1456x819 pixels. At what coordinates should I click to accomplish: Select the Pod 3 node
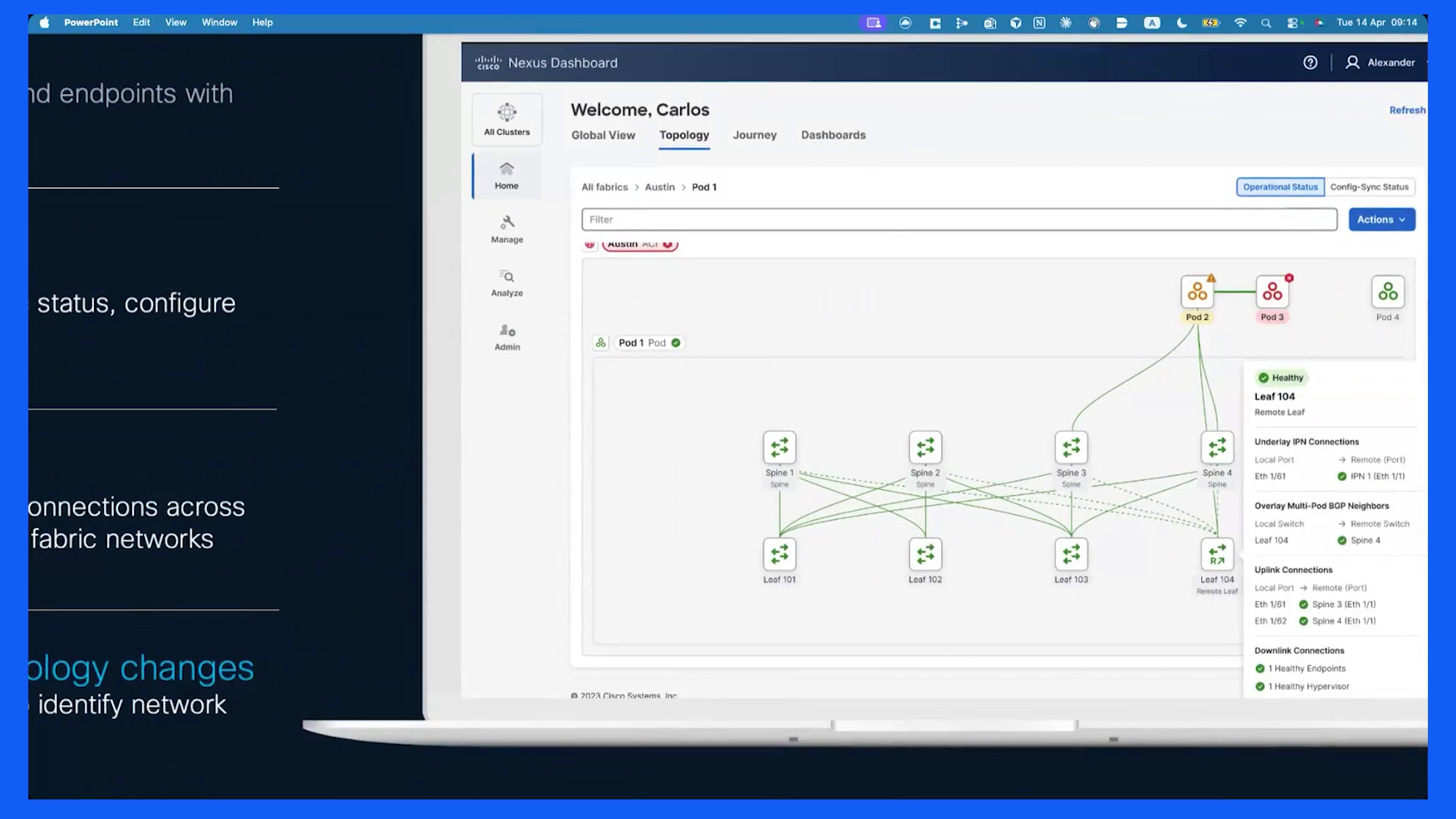[x=1272, y=292]
